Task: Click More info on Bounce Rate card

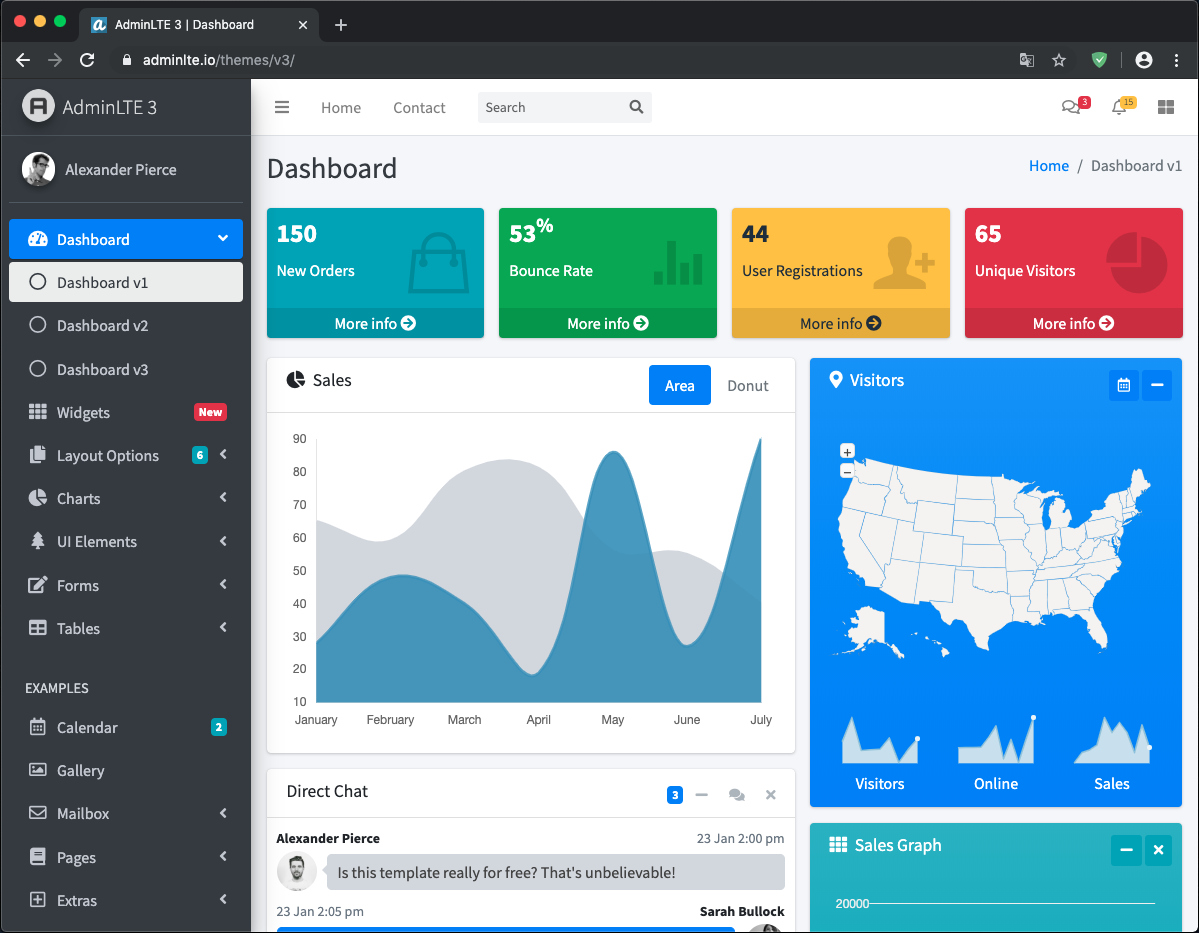Action: [607, 323]
